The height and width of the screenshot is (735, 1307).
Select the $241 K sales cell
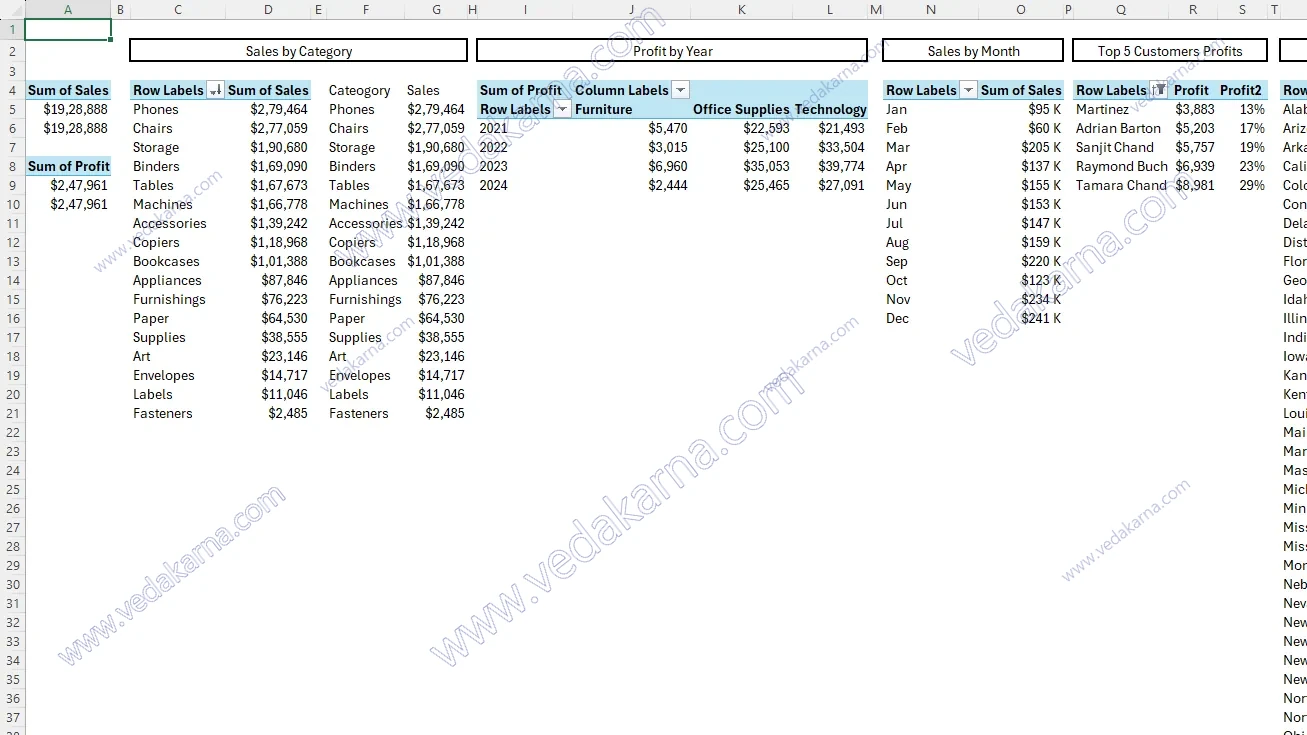pyautogui.click(x=1021, y=318)
